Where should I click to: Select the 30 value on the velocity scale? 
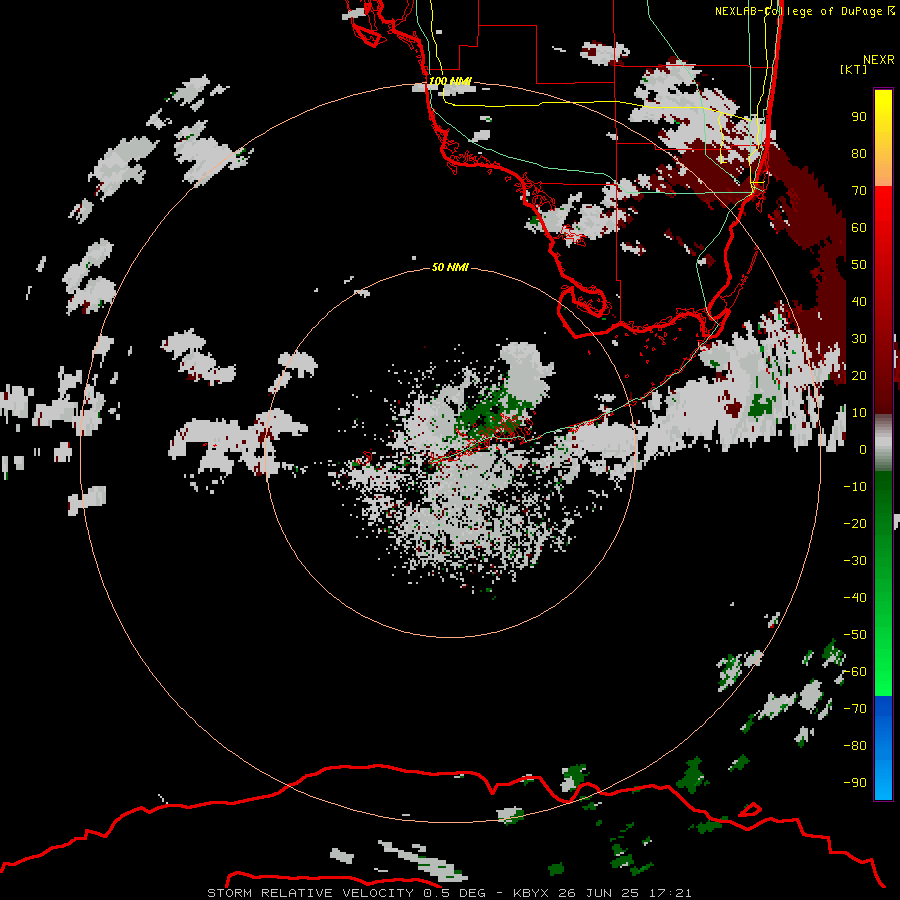pyautogui.click(x=859, y=339)
